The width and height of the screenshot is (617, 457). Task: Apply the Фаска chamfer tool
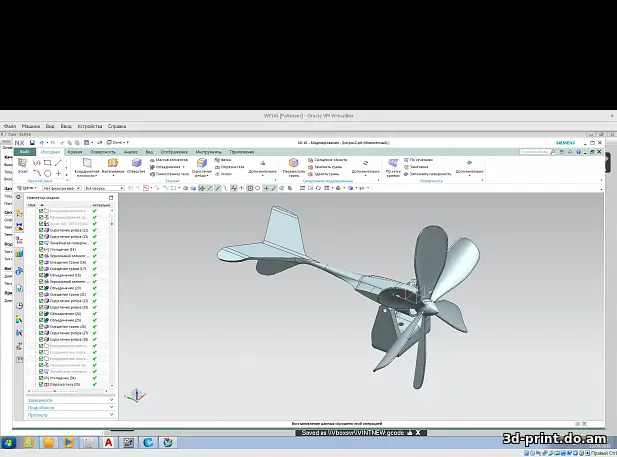(223, 160)
